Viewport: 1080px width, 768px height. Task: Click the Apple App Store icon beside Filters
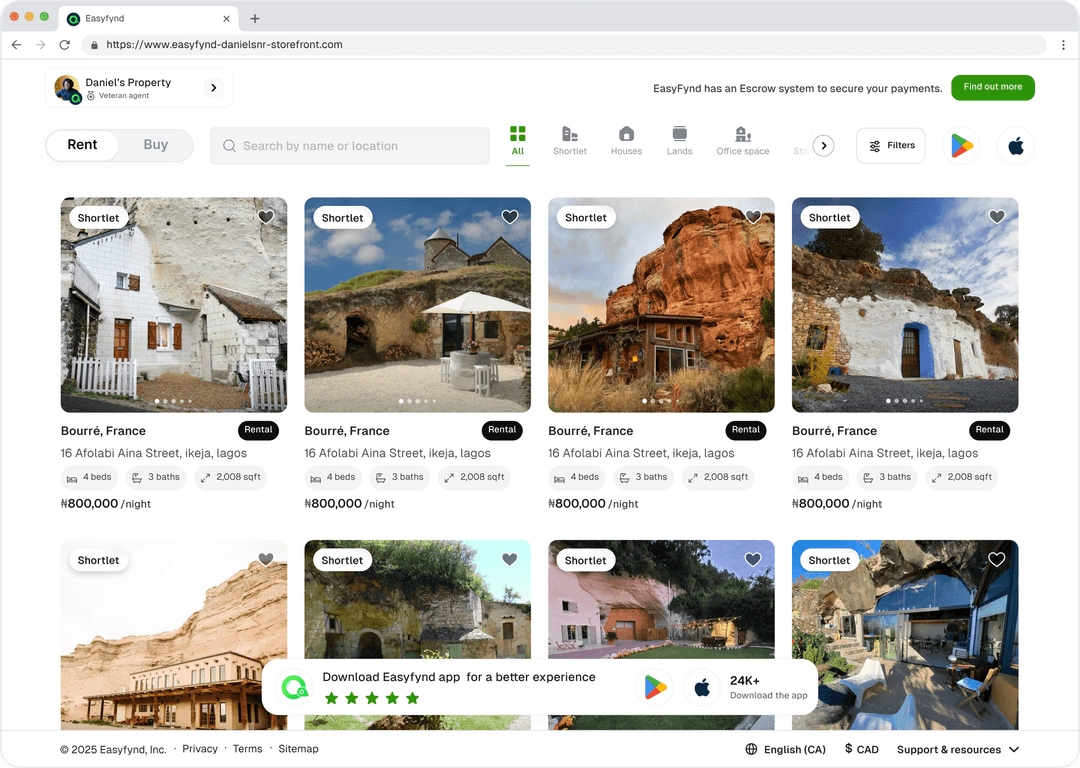(x=1015, y=146)
